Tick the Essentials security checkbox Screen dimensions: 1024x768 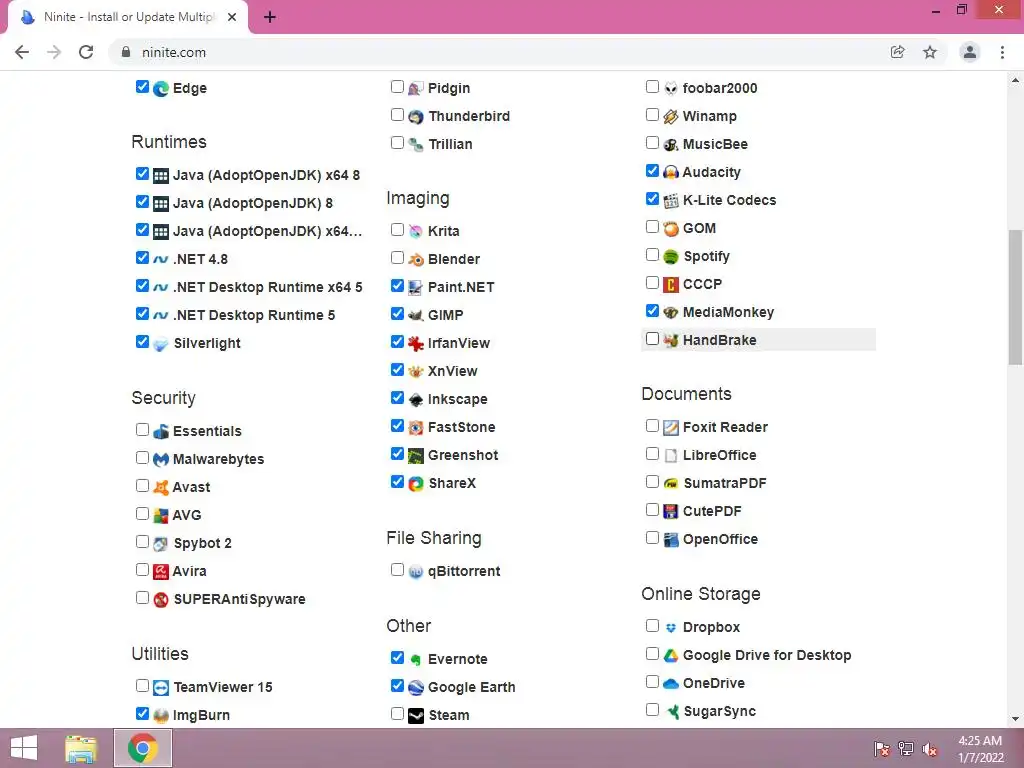142,429
